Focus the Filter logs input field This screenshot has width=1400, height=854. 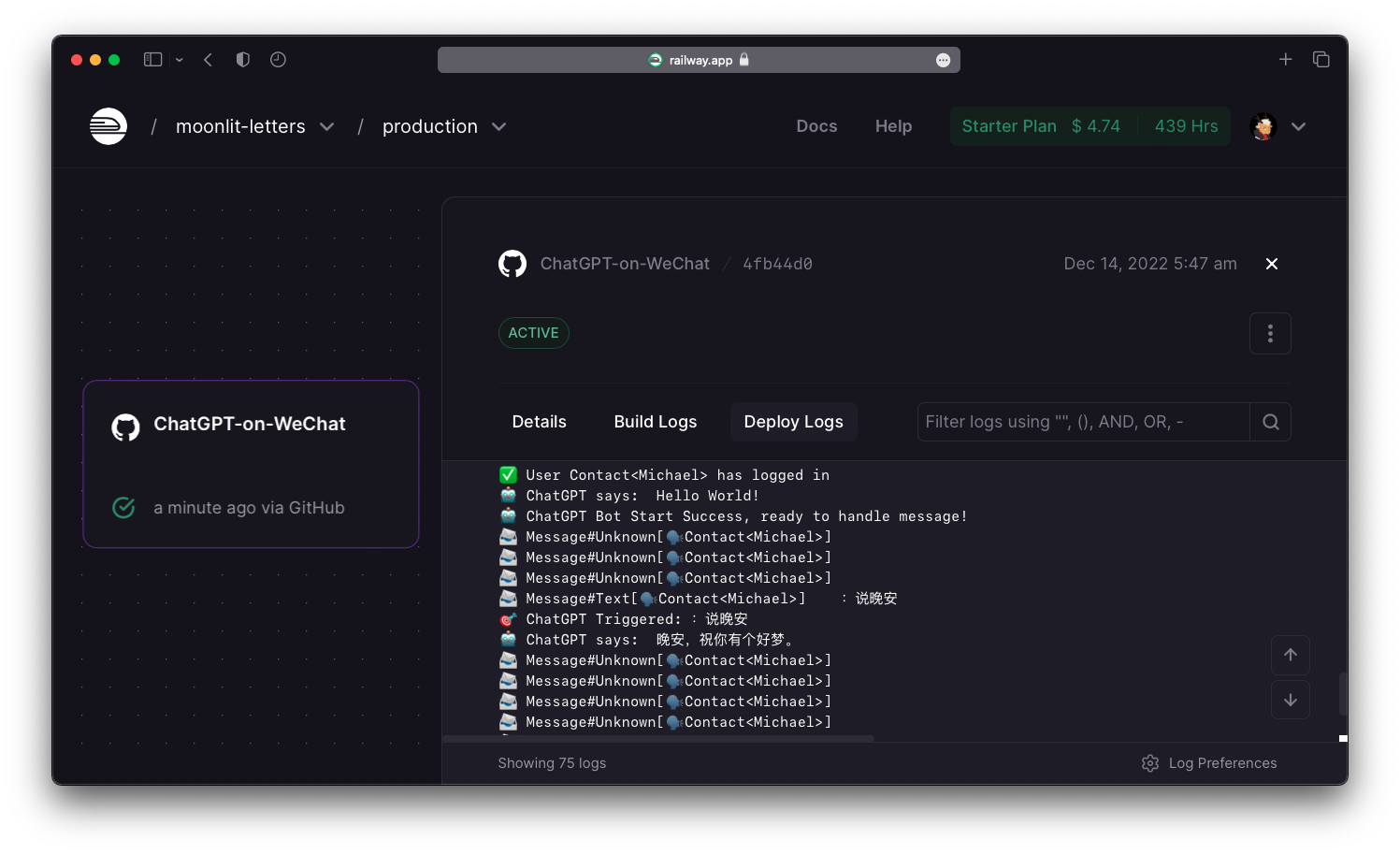pos(1083,422)
